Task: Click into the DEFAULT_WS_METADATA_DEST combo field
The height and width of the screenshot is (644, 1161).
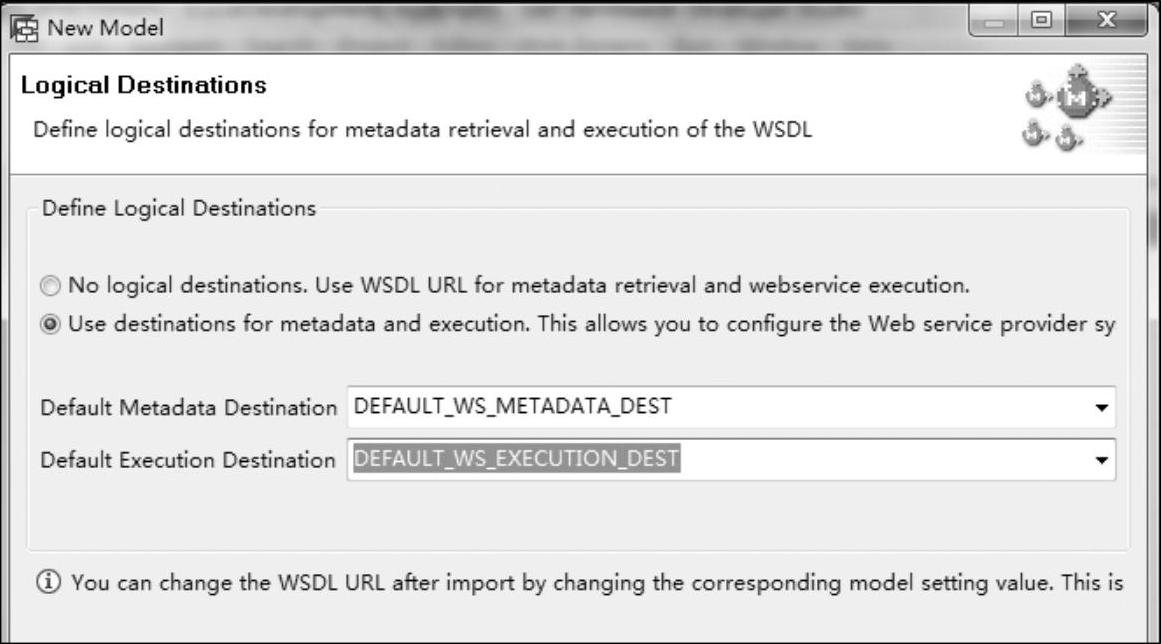Action: pos(731,407)
